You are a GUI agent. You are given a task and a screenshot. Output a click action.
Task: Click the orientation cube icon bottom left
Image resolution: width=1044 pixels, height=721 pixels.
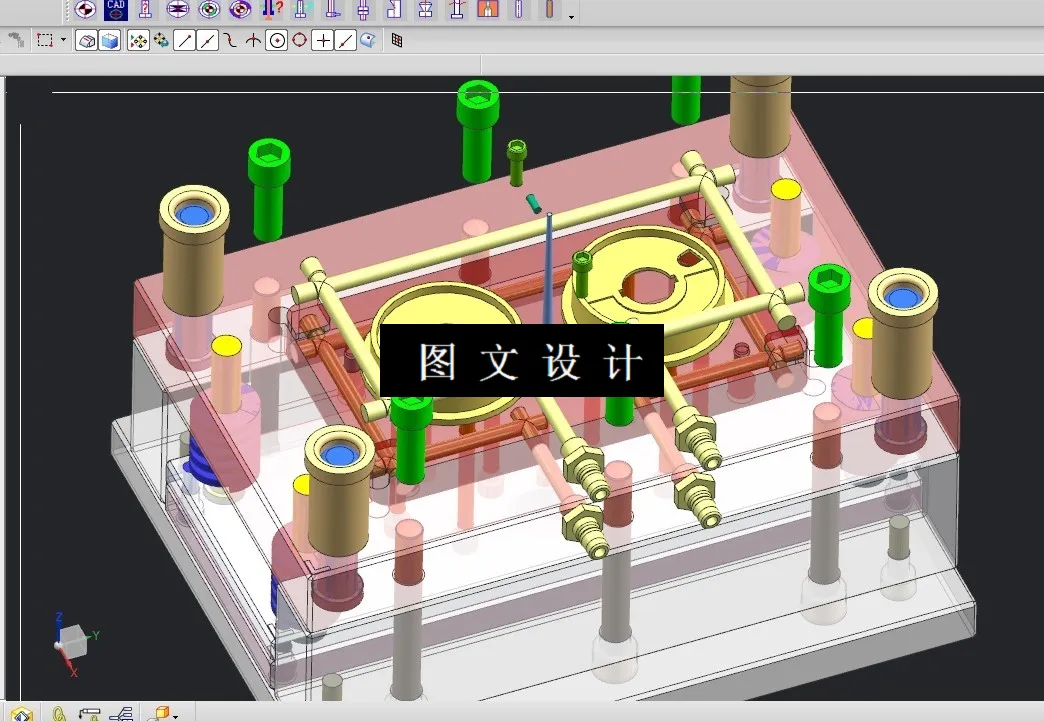[21, 713]
